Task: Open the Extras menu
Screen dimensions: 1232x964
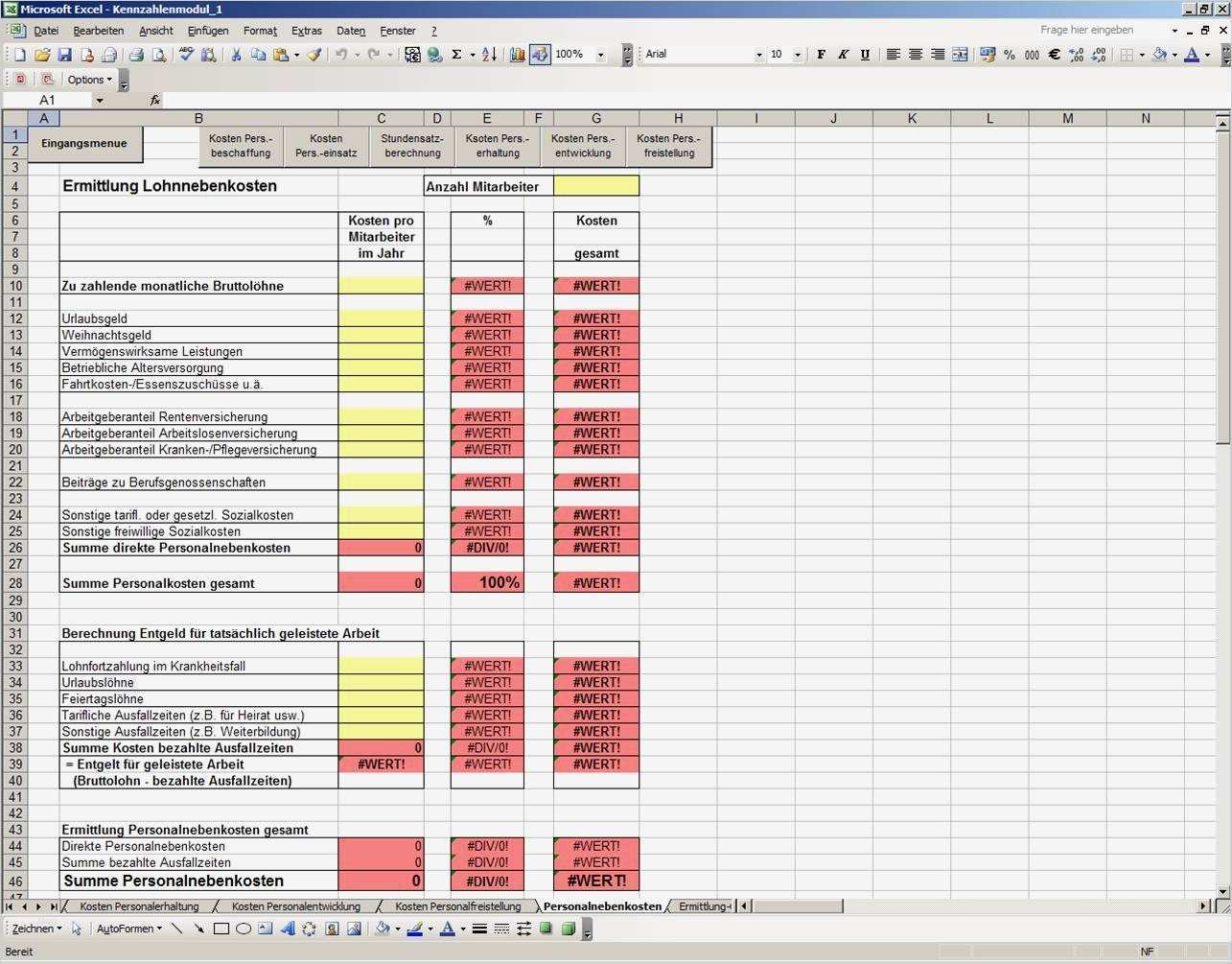Action: (x=307, y=31)
